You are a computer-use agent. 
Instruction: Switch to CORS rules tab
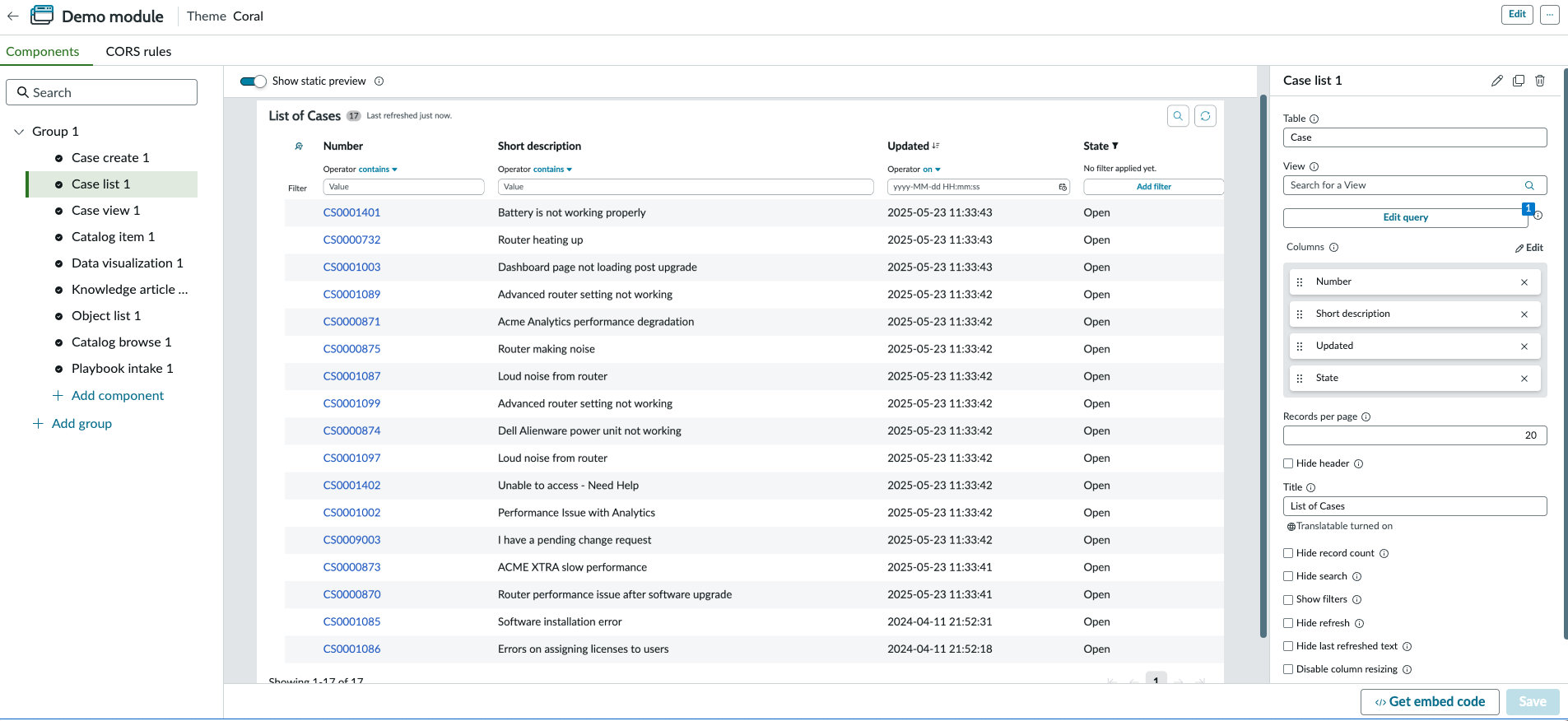tap(138, 51)
